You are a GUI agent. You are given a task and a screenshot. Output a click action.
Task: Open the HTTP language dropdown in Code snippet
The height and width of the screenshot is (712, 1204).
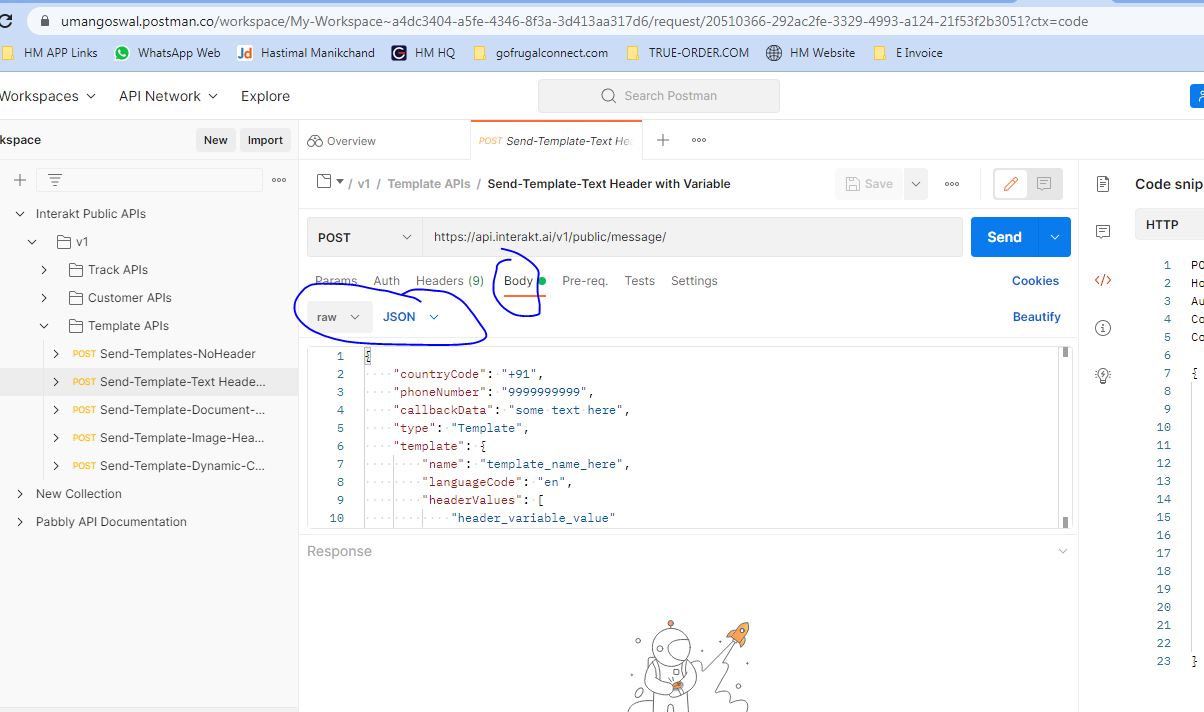[1169, 225]
